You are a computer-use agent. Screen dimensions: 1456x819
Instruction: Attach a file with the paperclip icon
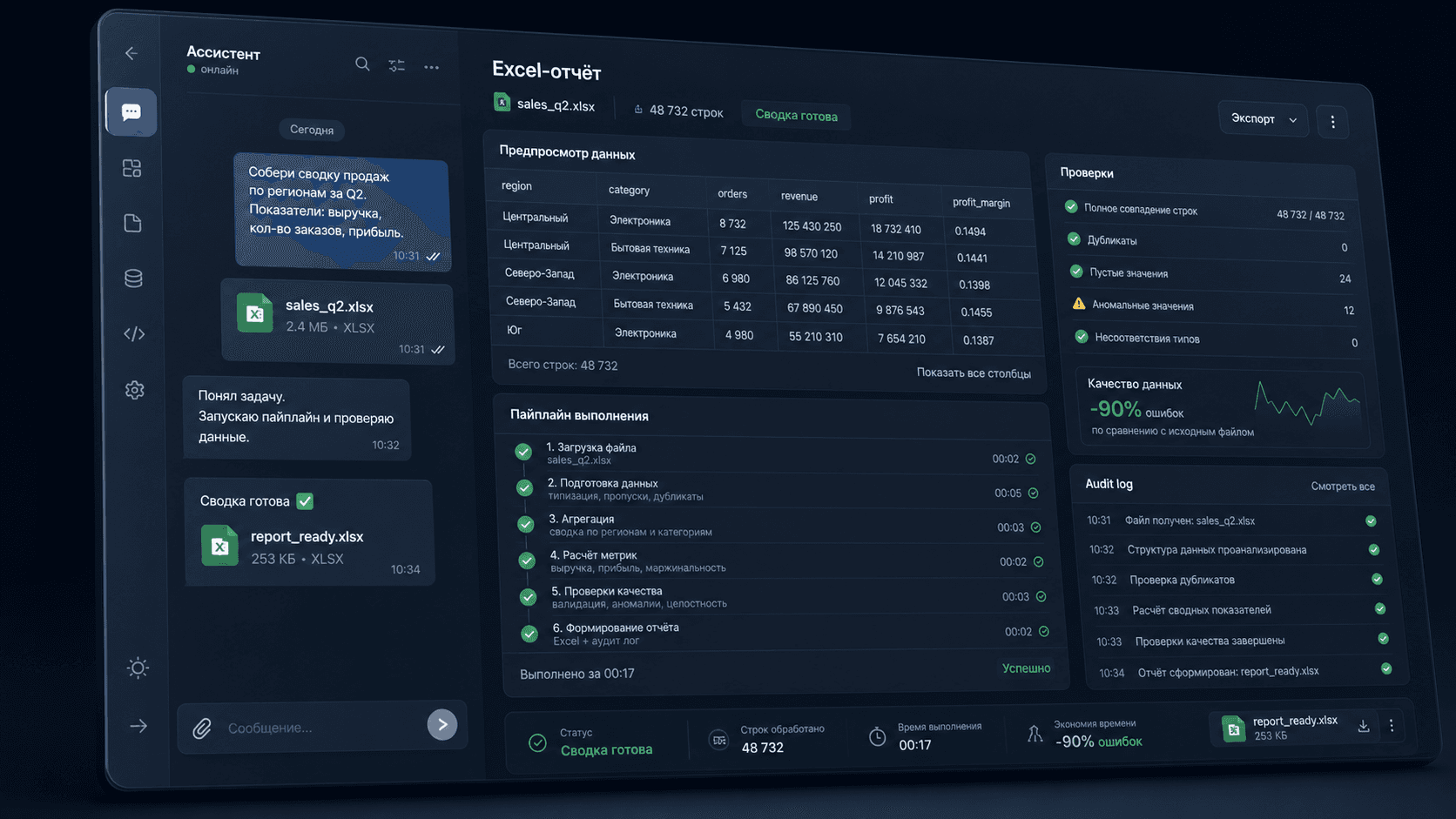click(x=202, y=728)
